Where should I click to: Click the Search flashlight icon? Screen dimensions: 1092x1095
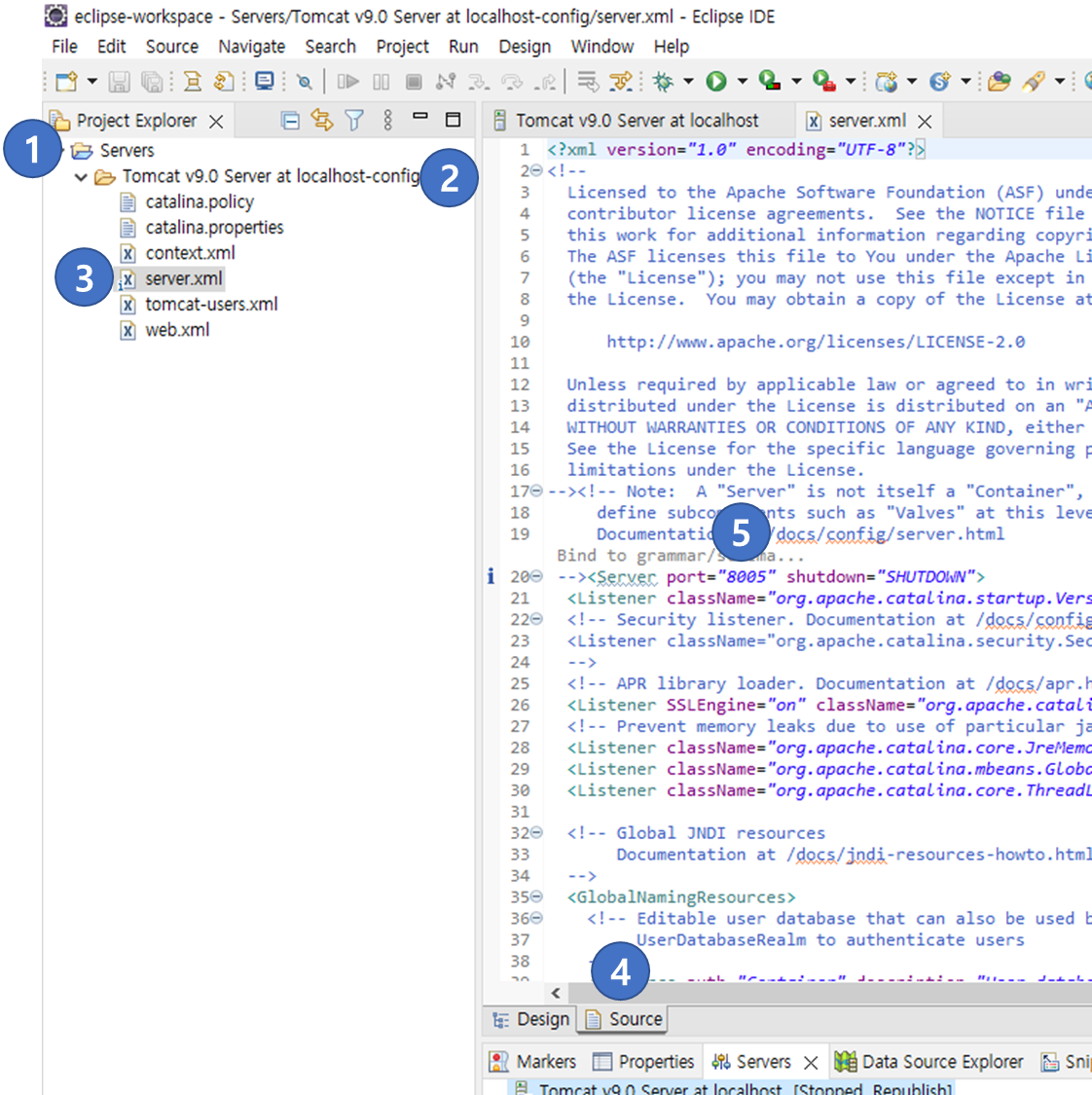point(1034,82)
